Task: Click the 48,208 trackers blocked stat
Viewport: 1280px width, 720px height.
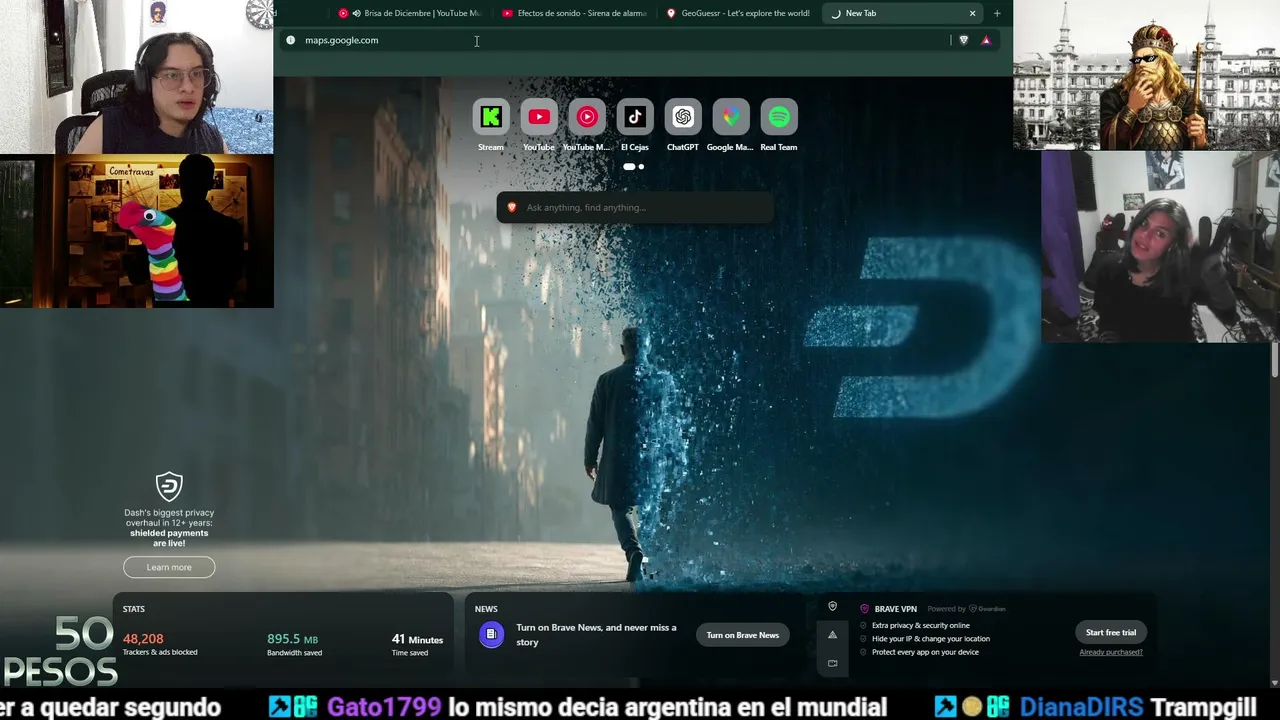Action: tap(160, 644)
